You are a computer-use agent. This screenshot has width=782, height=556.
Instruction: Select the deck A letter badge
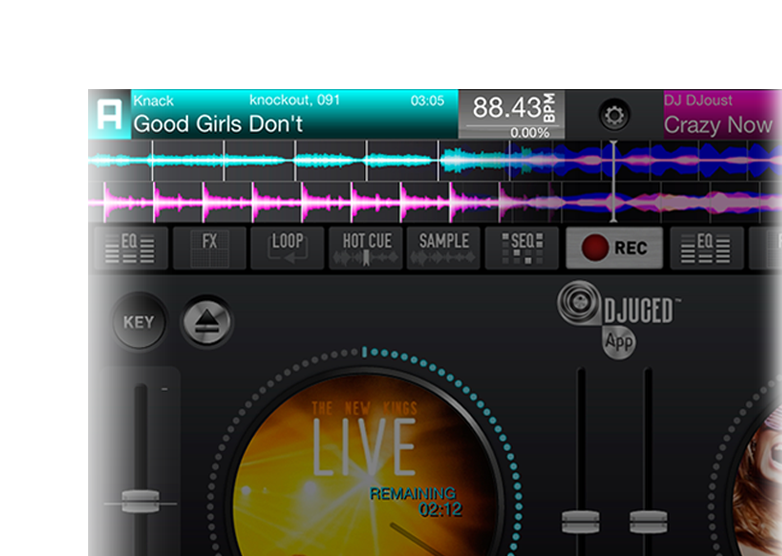pos(108,115)
